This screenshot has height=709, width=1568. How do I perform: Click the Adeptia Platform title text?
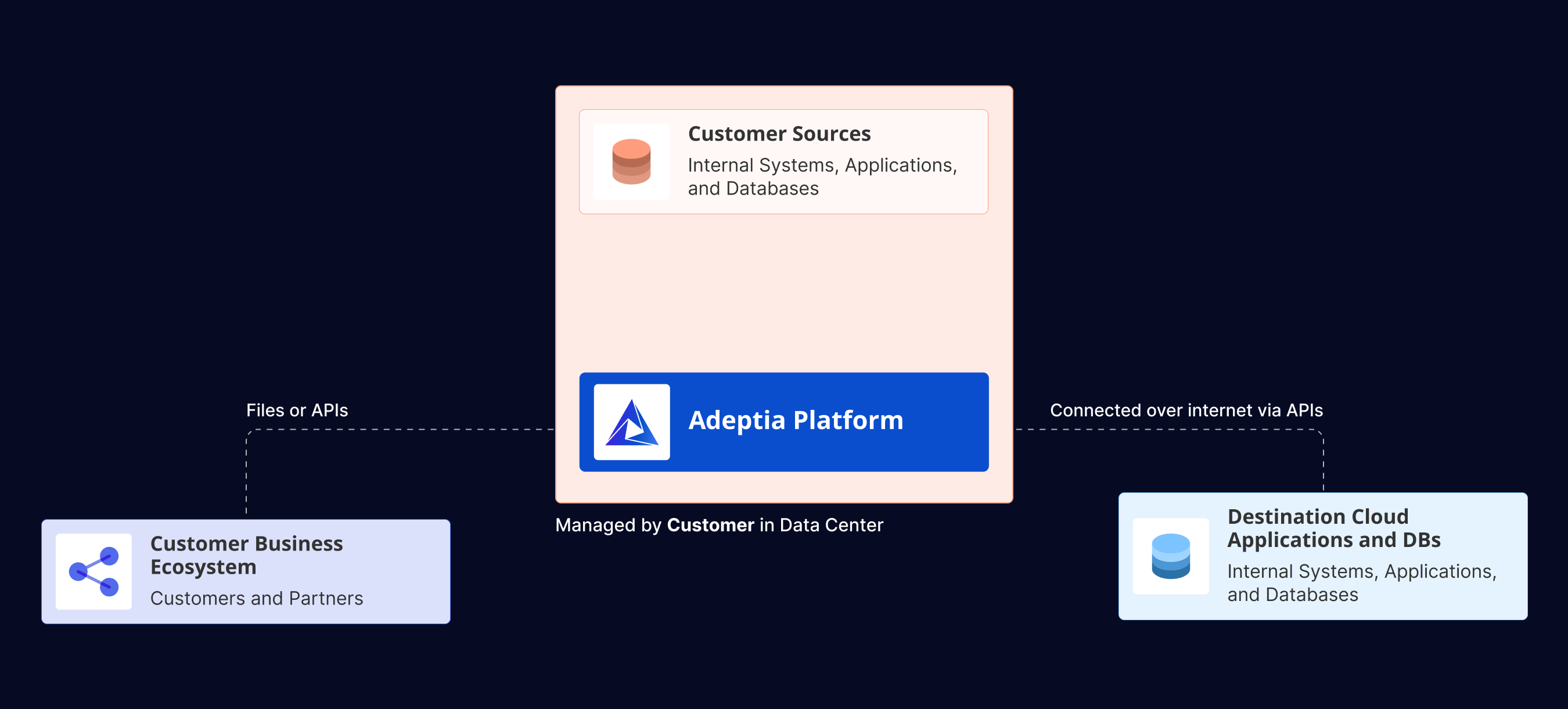click(x=796, y=420)
